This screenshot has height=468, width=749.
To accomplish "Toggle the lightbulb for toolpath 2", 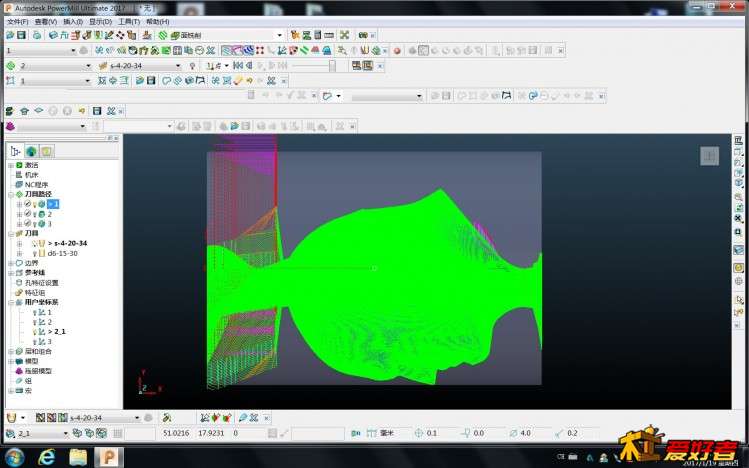I will tap(35, 214).
